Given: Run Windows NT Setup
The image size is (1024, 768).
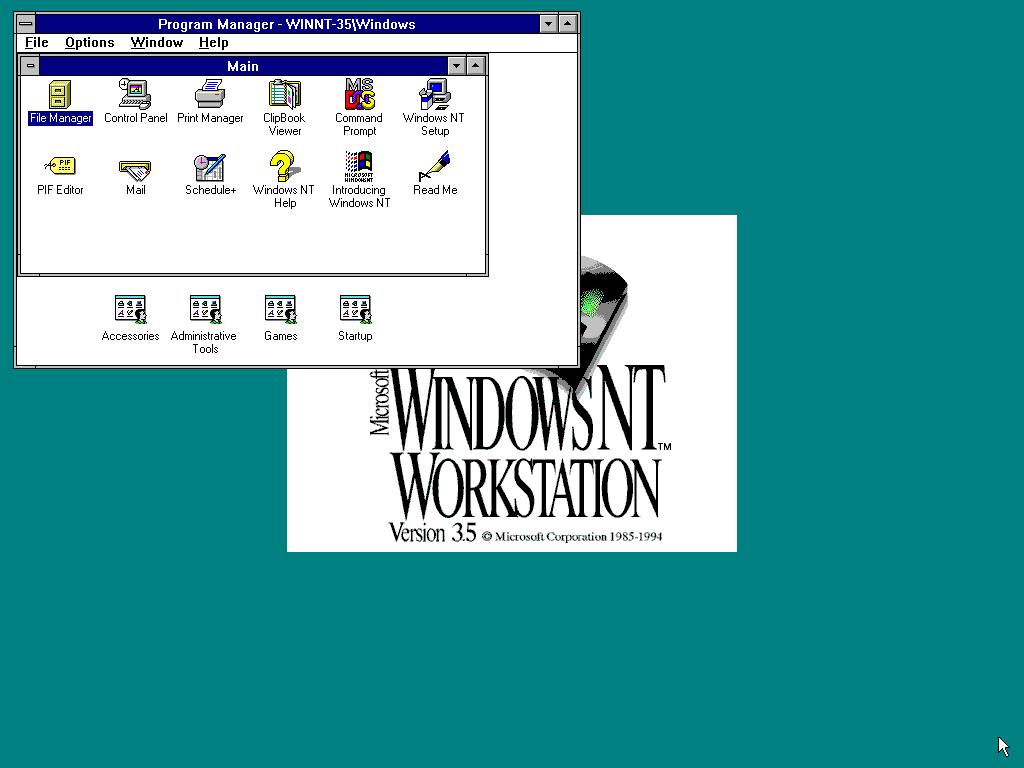Looking at the screenshot, I should 433,95.
